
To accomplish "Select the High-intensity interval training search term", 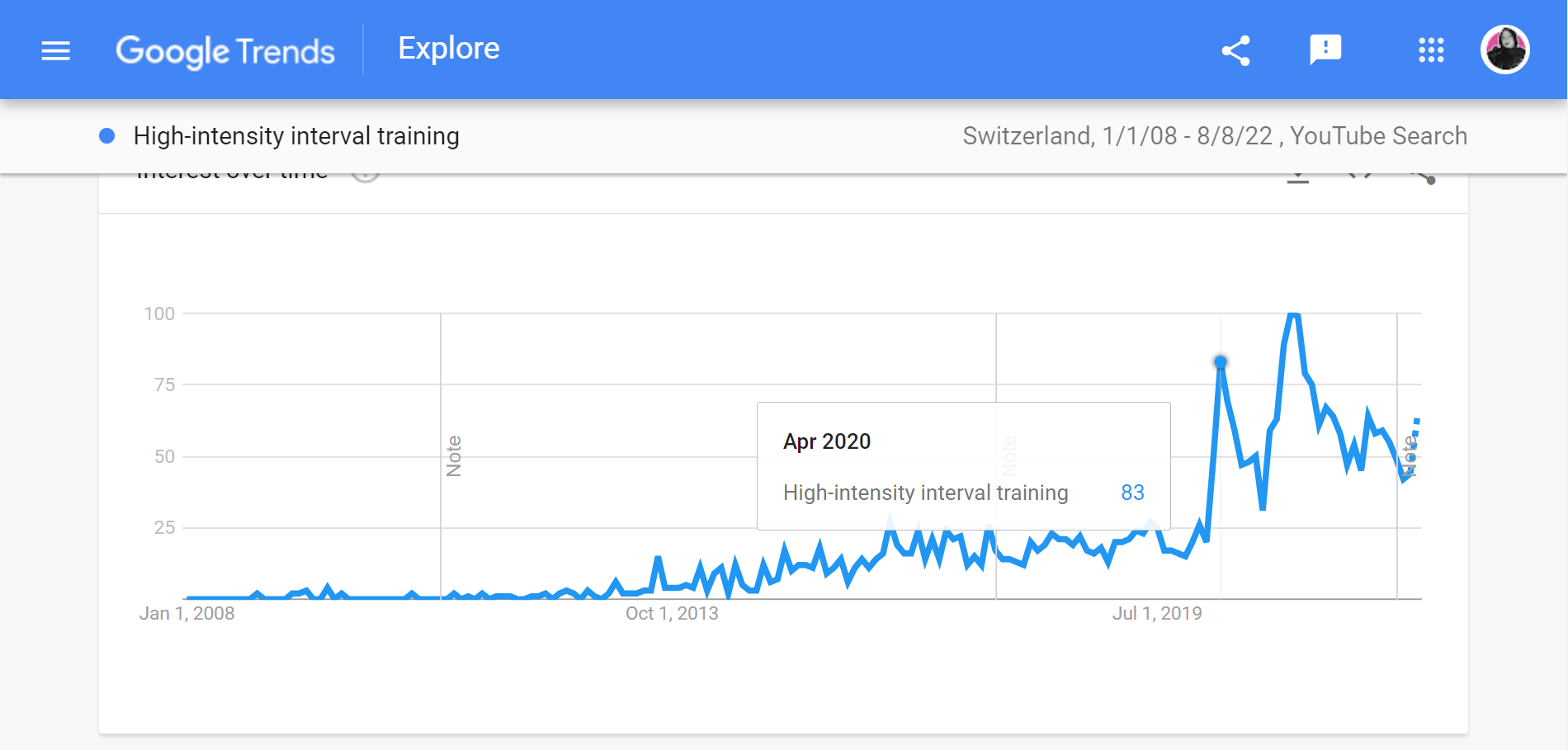I will [x=295, y=136].
